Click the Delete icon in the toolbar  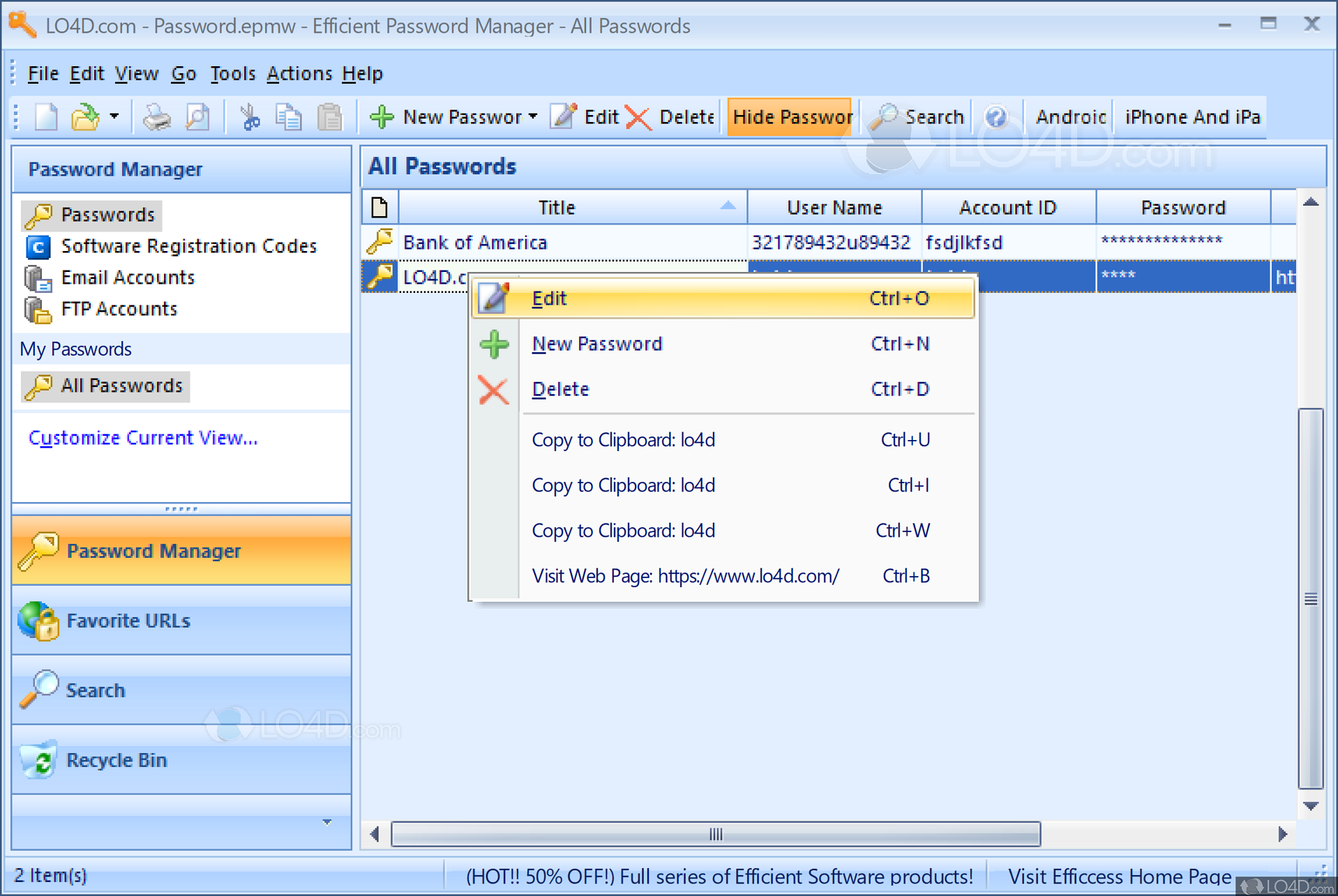click(x=637, y=116)
